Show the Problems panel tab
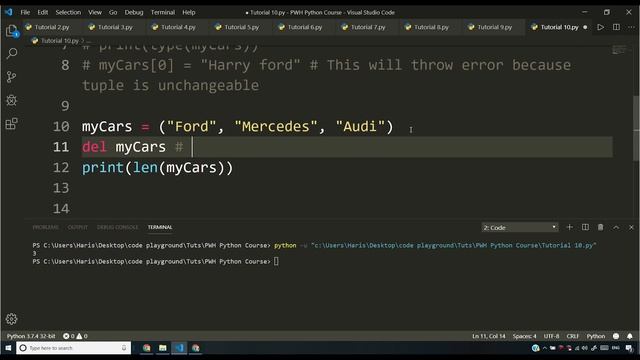 46,227
